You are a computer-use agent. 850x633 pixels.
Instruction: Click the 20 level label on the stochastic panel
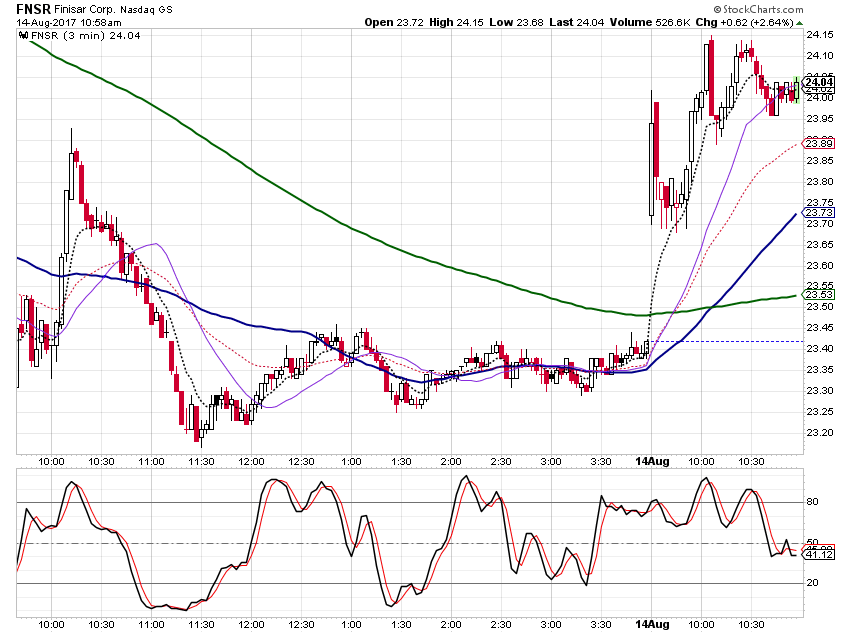812,583
